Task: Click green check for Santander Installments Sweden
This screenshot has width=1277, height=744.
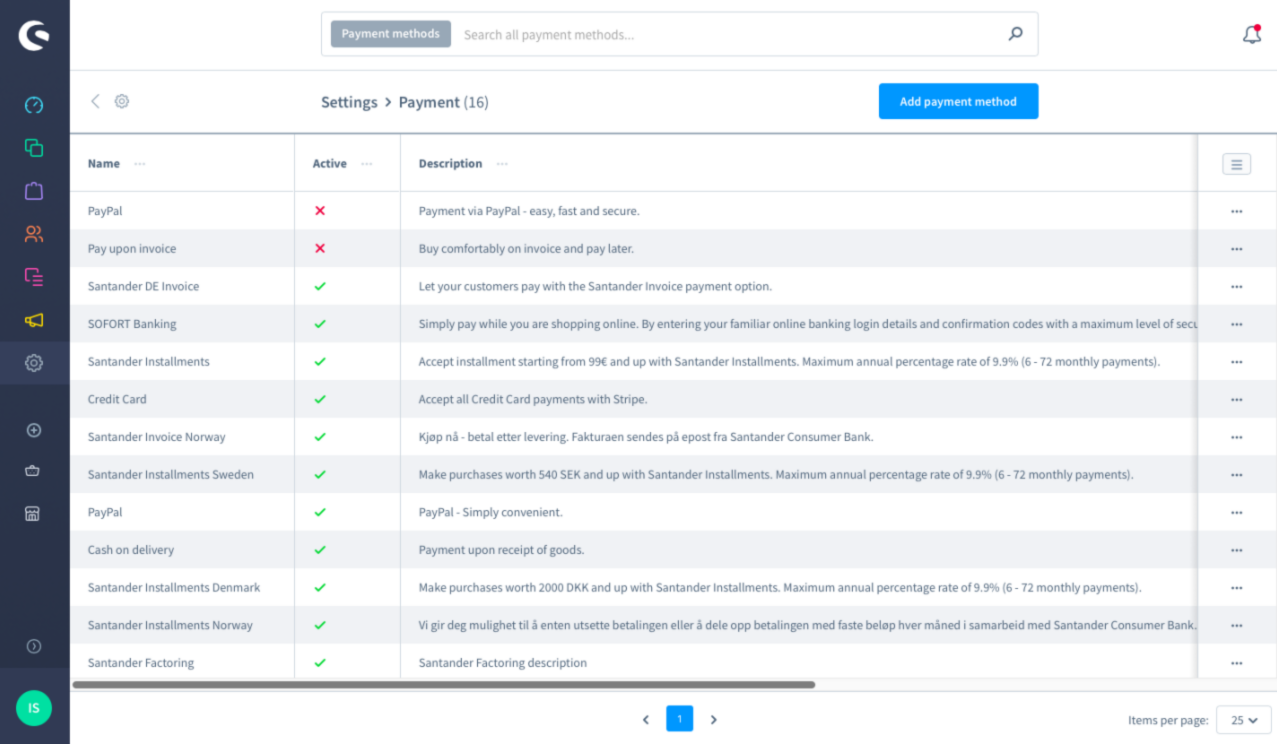Action: point(320,475)
